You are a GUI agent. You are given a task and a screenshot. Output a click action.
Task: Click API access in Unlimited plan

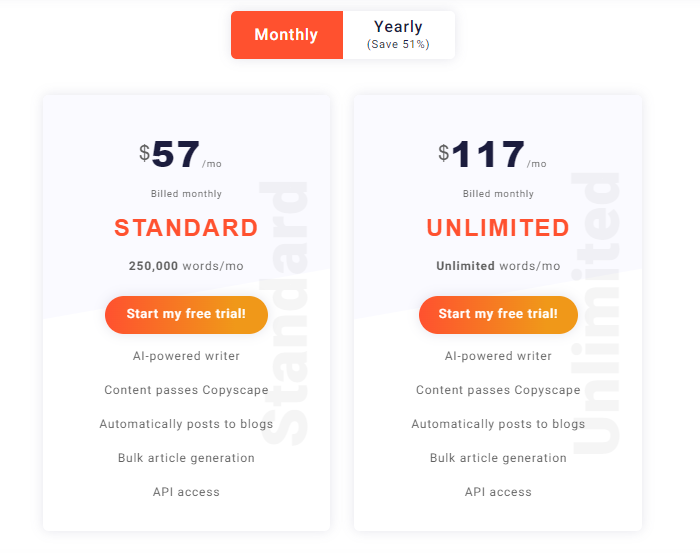click(x=498, y=492)
